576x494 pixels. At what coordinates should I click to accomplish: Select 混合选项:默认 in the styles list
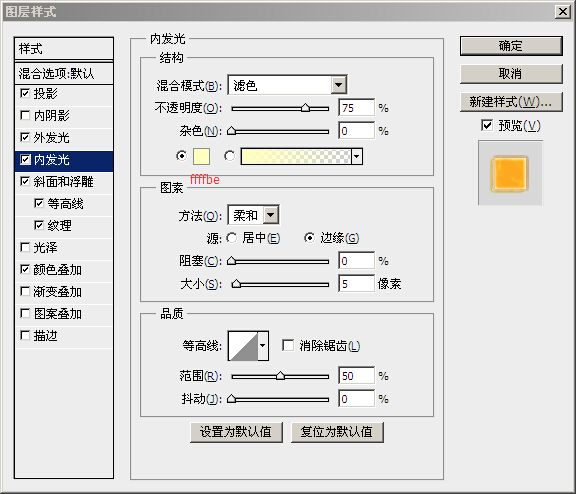[x=64, y=73]
